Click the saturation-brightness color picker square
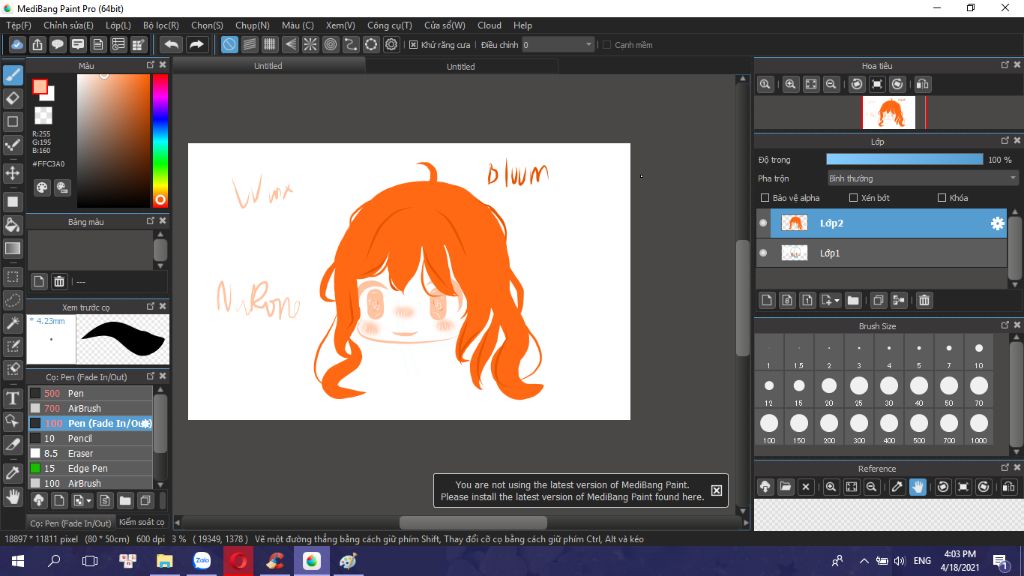Image resolution: width=1024 pixels, height=576 pixels. pyautogui.click(x=114, y=140)
